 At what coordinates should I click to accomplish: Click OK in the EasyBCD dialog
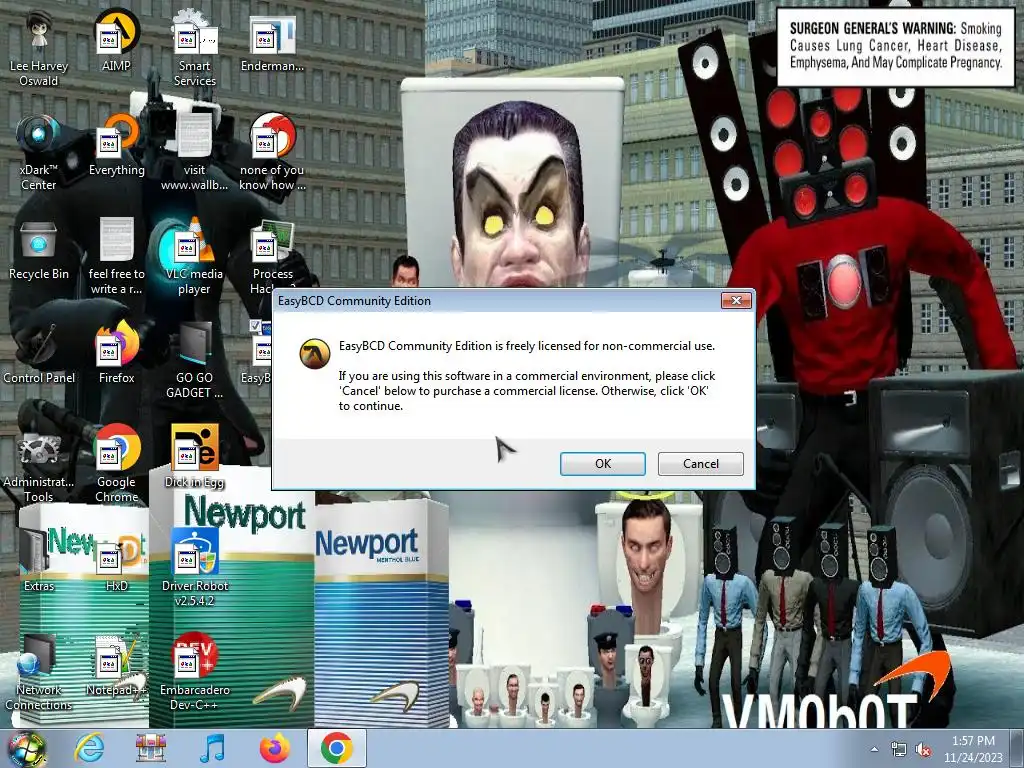pyautogui.click(x=602, y=464)
